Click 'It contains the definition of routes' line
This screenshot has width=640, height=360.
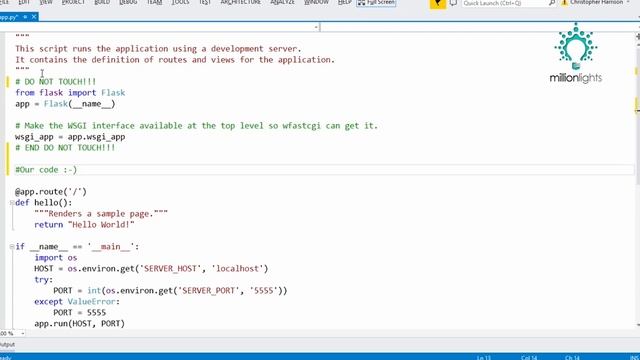coord(175,60)
